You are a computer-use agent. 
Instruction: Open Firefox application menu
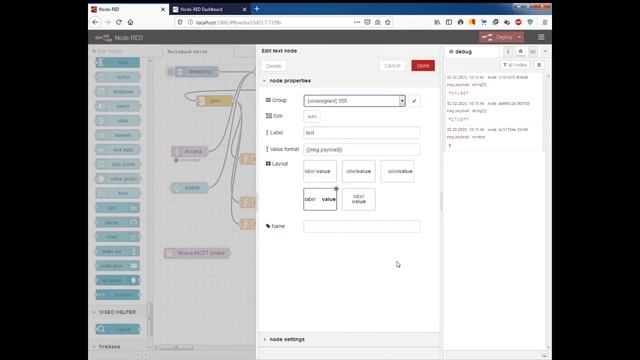click(544, 22)
